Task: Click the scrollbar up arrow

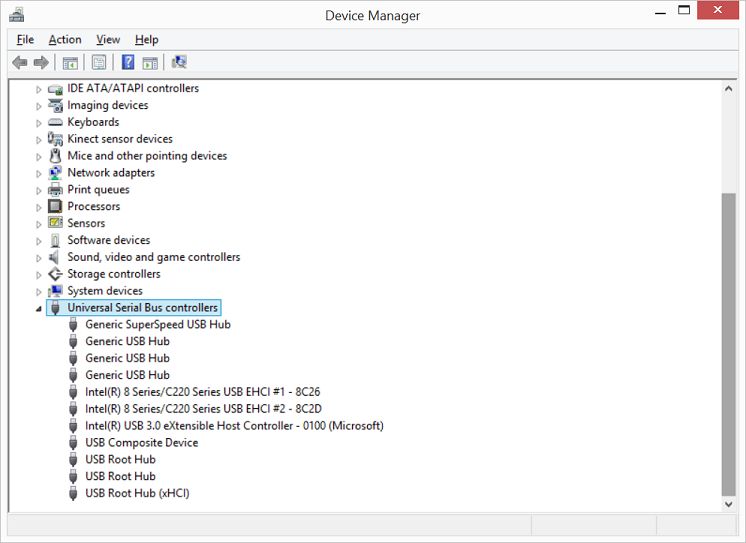Action: [x=728, y=89]
